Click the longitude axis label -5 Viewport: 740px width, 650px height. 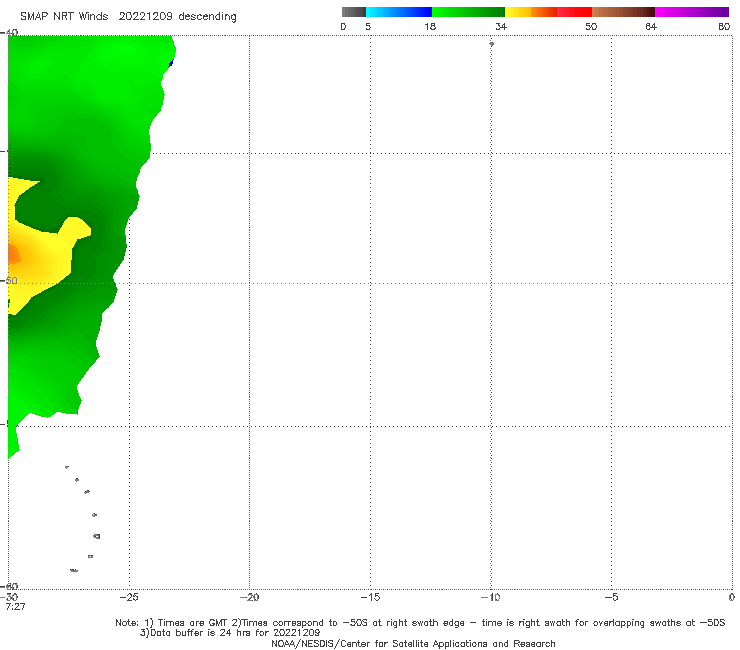[611, 597]
